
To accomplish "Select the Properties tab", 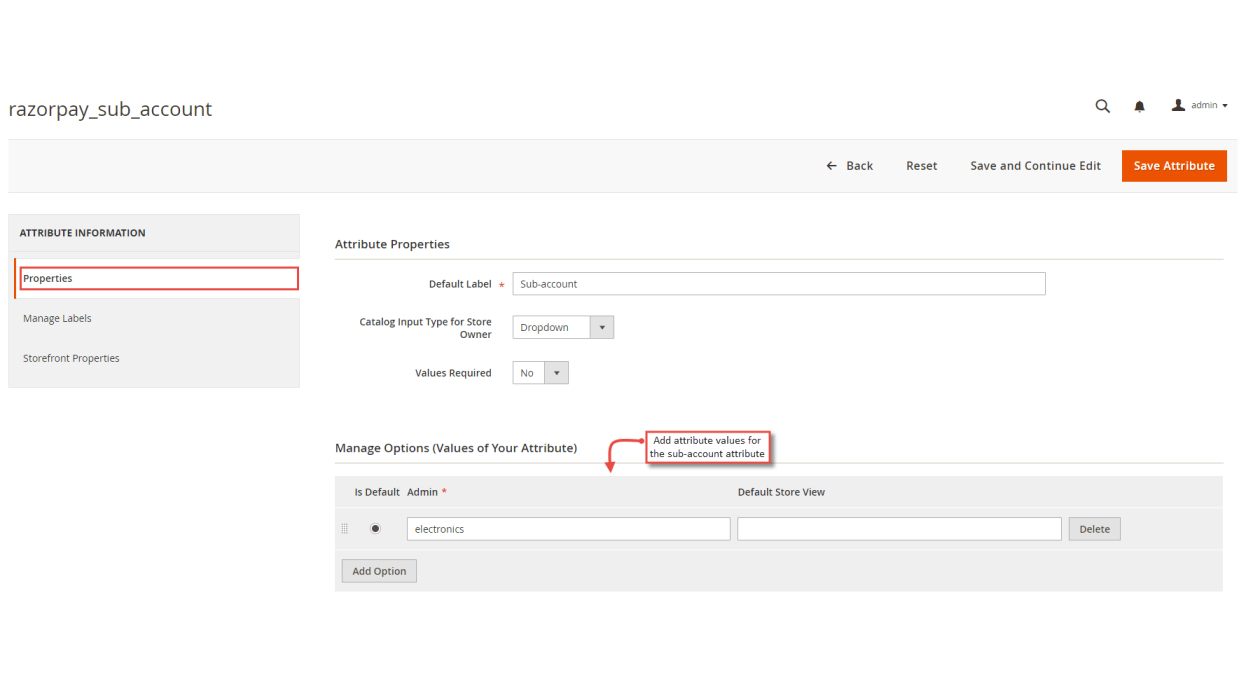I will point(157,278).
